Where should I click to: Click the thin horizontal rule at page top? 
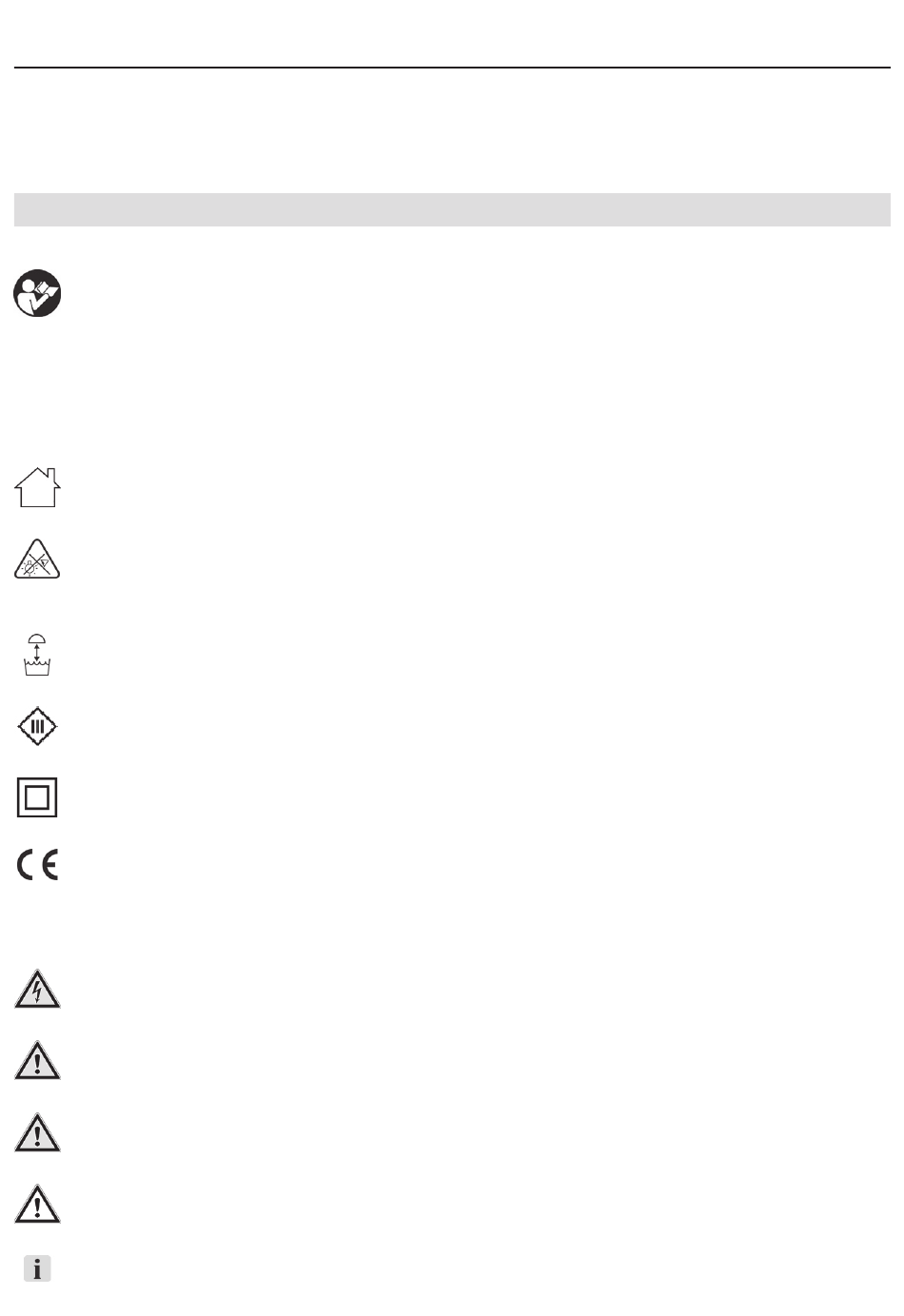coord(452,68)
